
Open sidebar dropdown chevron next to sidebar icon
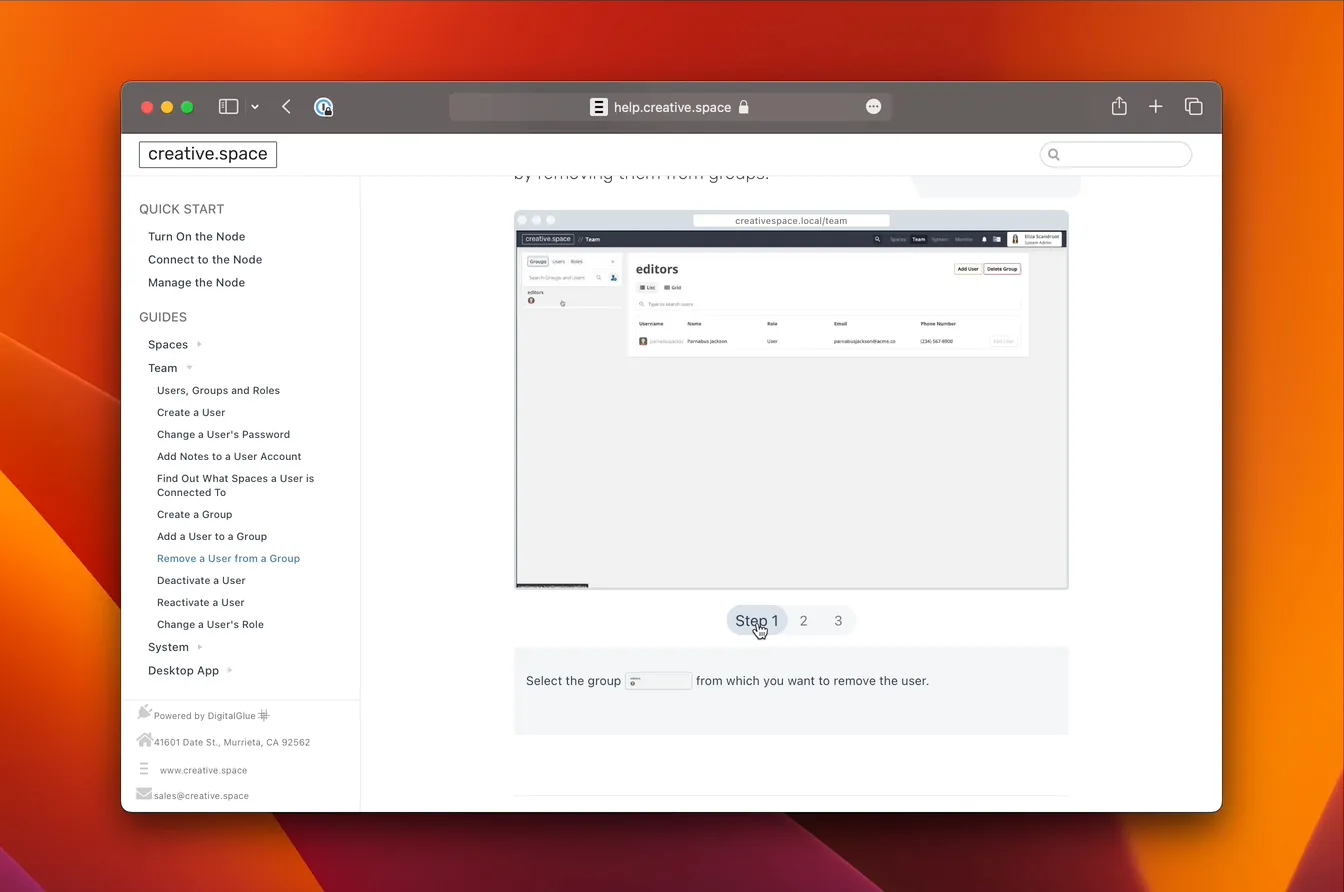(255, 107)
